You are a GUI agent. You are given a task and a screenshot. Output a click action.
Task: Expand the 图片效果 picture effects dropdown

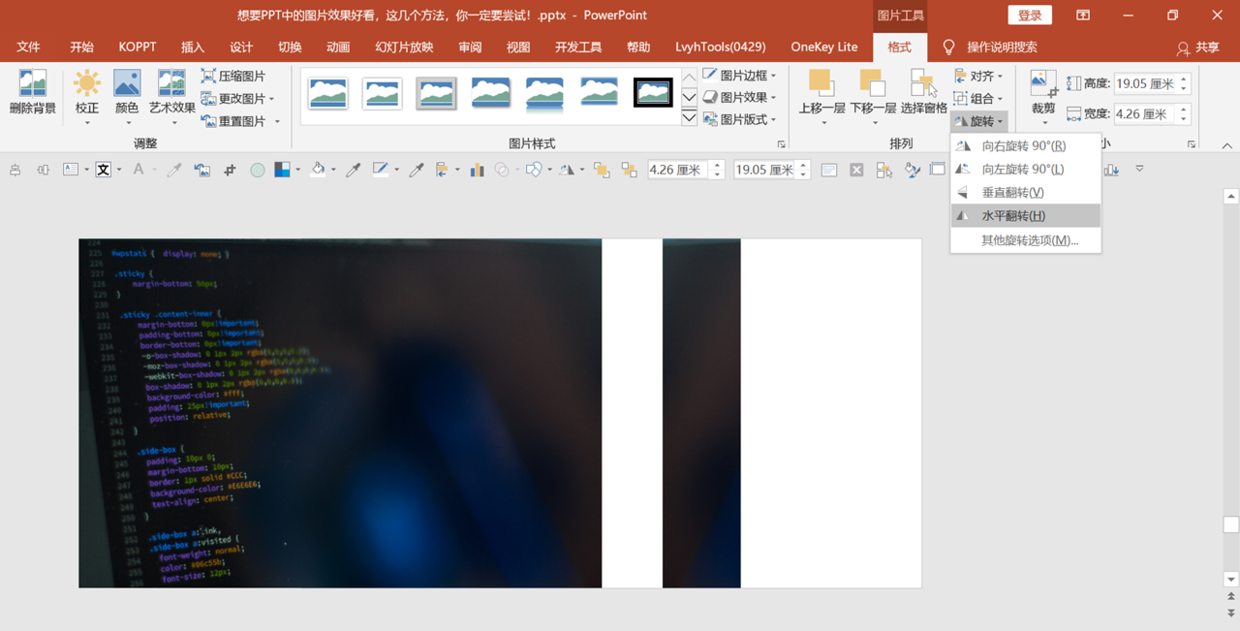(x=739, y=98)
